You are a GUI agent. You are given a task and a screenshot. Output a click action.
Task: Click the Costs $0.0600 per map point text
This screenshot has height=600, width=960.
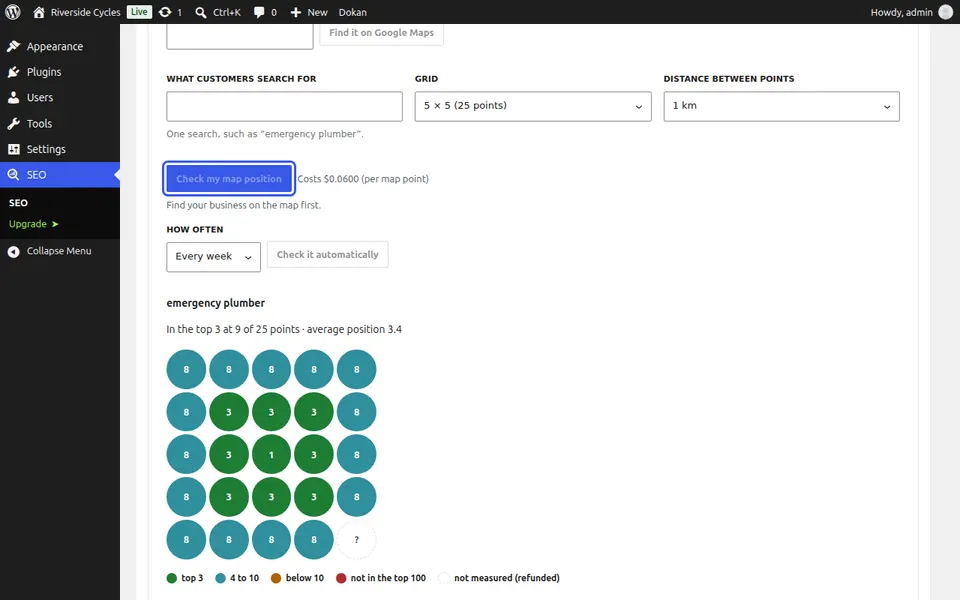click(363, 179)
